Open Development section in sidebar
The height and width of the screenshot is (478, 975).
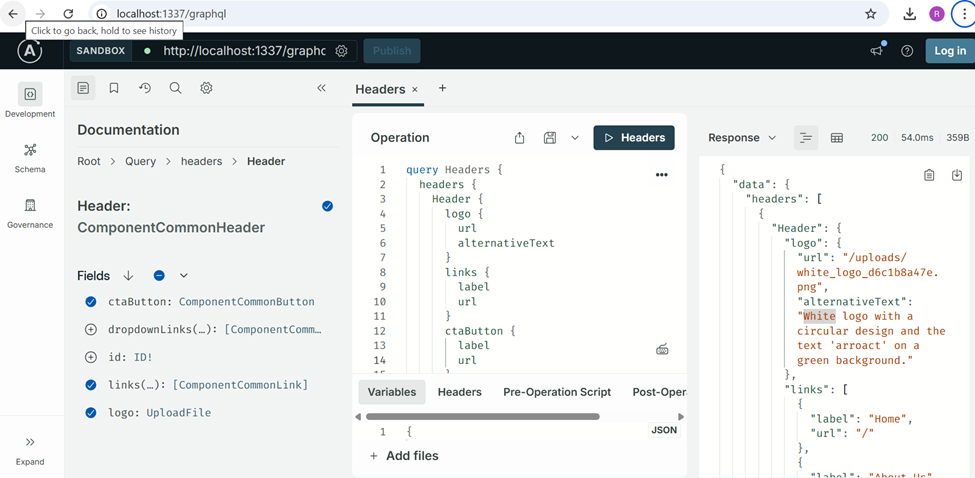point(30,101)
